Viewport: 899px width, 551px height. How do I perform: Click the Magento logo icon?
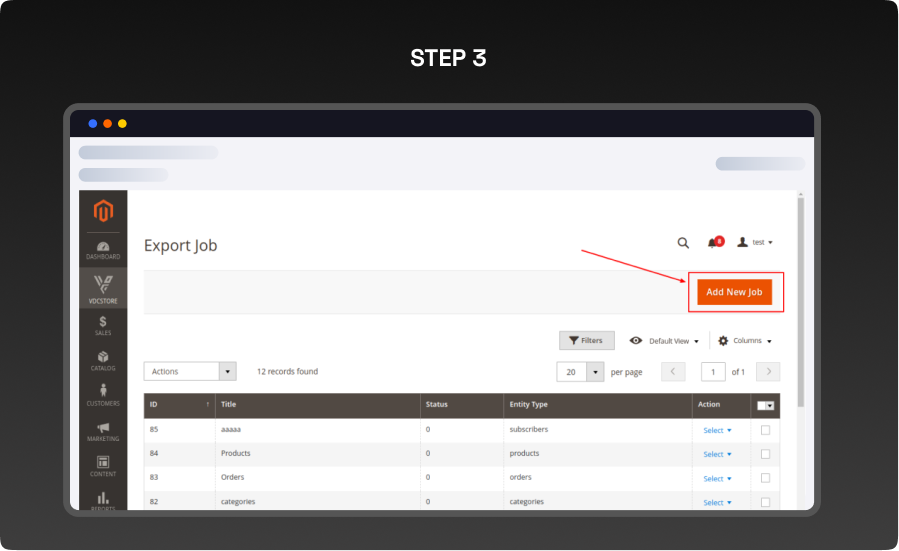(103, 211)
